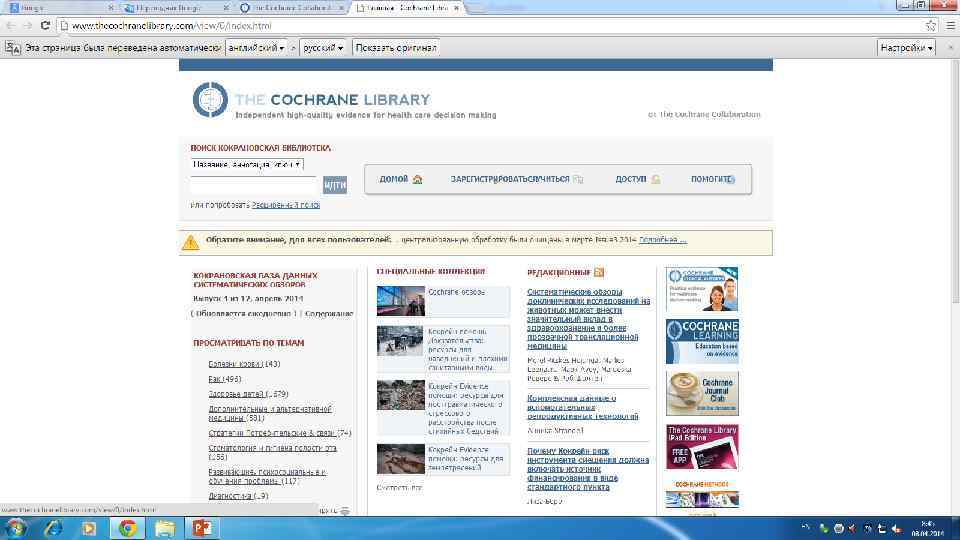The height and width of the screenshot is (540, 960).
Task: Open the topic link with count (74)
Action: [x=280, y=433]
